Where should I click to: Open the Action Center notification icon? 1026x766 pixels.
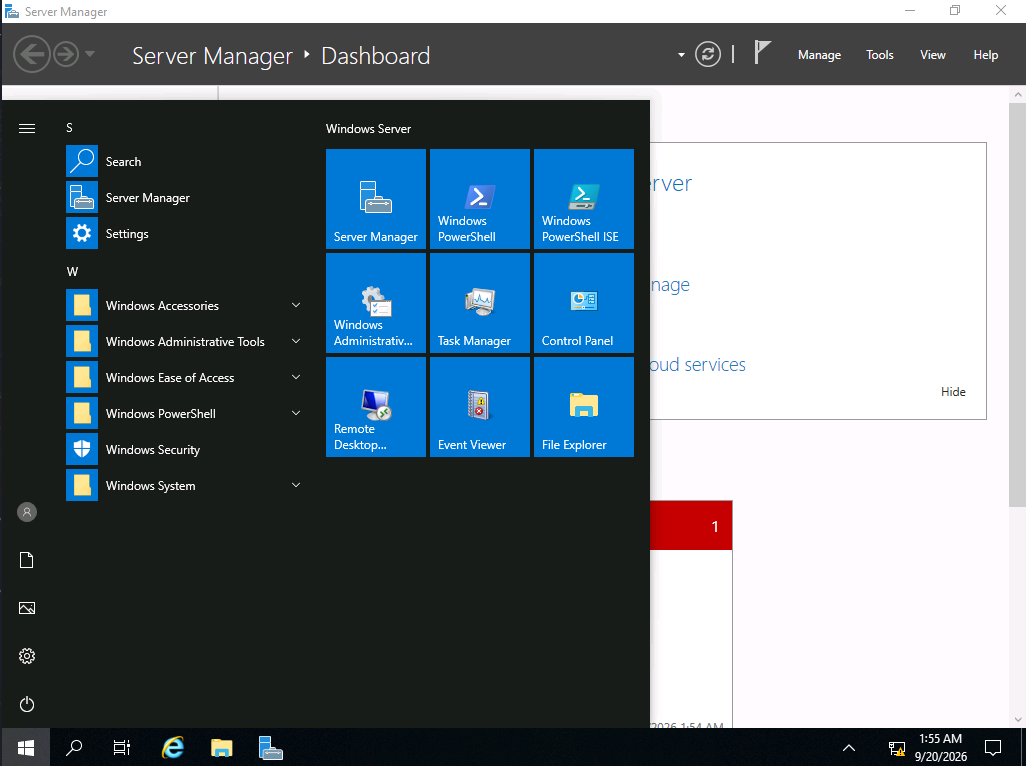[x=993, y=748]
